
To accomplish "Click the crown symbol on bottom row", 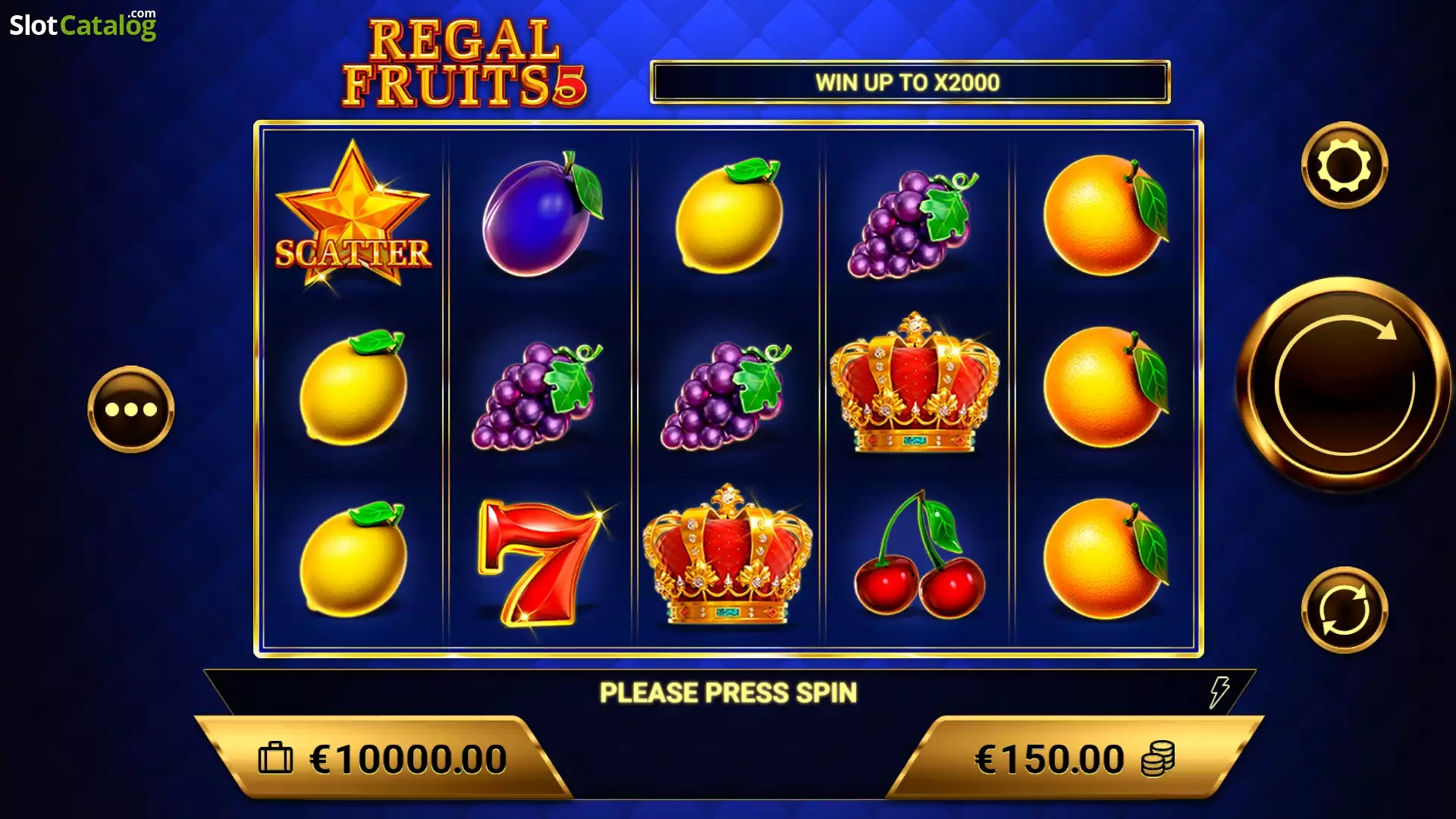I will (727, 554).
